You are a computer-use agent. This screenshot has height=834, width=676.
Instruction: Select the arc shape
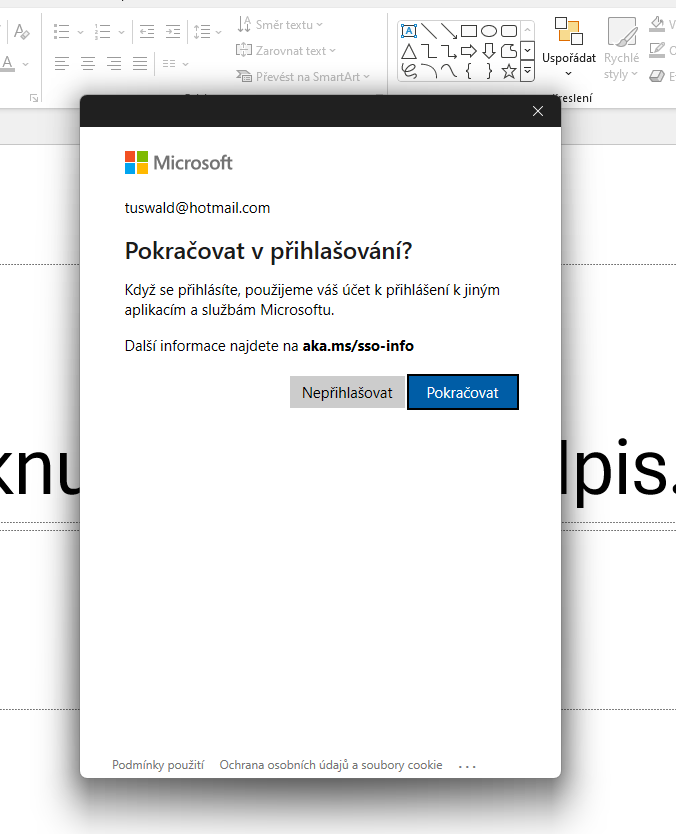(429, 71)
